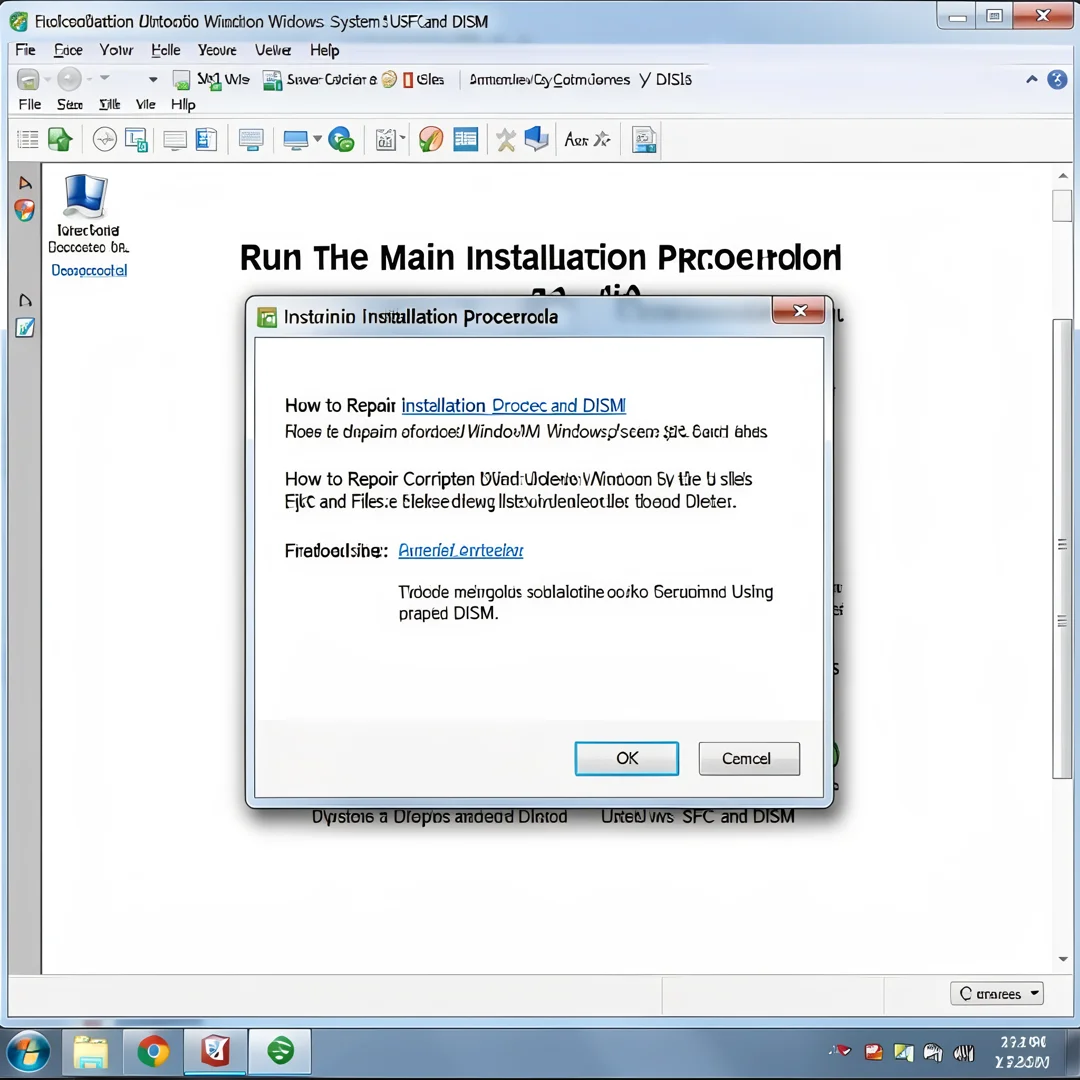Click OK in the installation dialog

627,758
